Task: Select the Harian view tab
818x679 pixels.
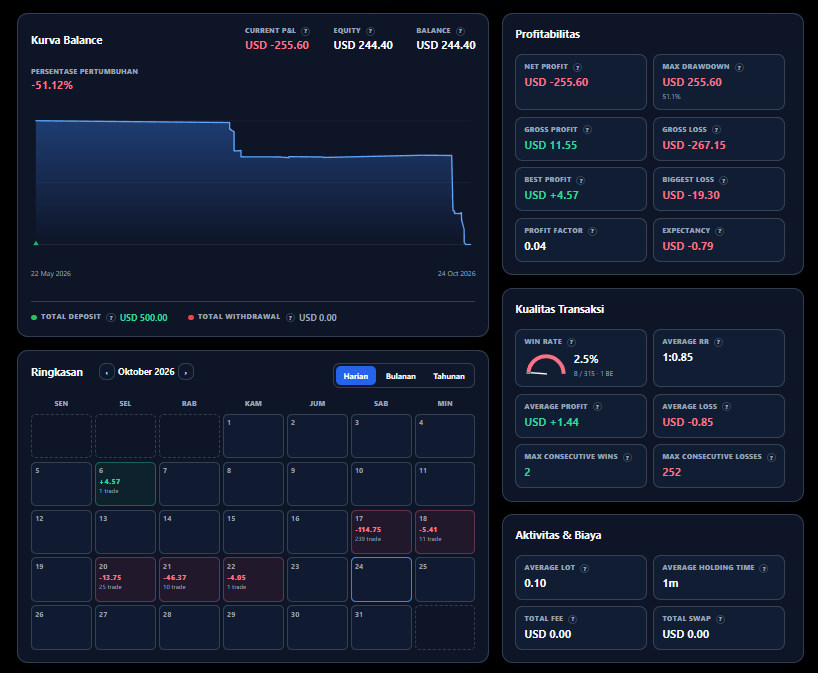Action: tap(356, 376)
